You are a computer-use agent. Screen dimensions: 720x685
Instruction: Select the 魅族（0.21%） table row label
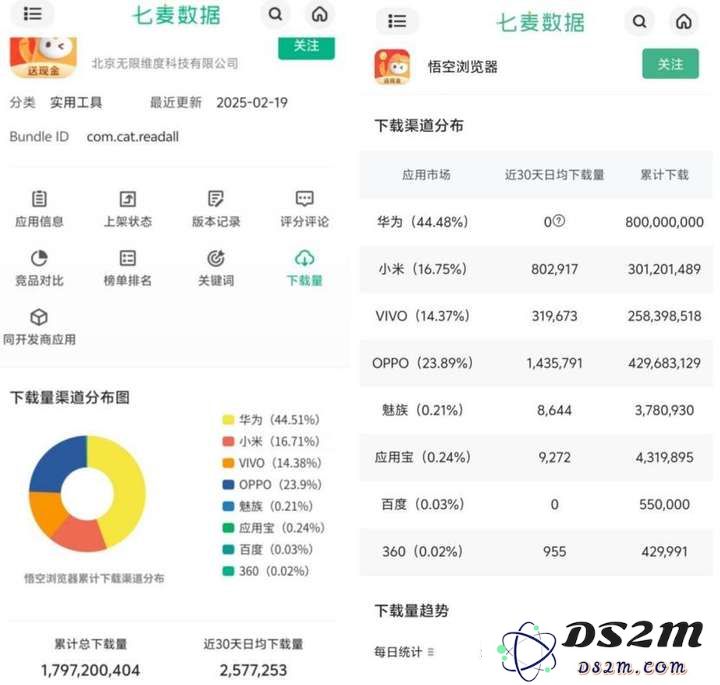[423, 410]
